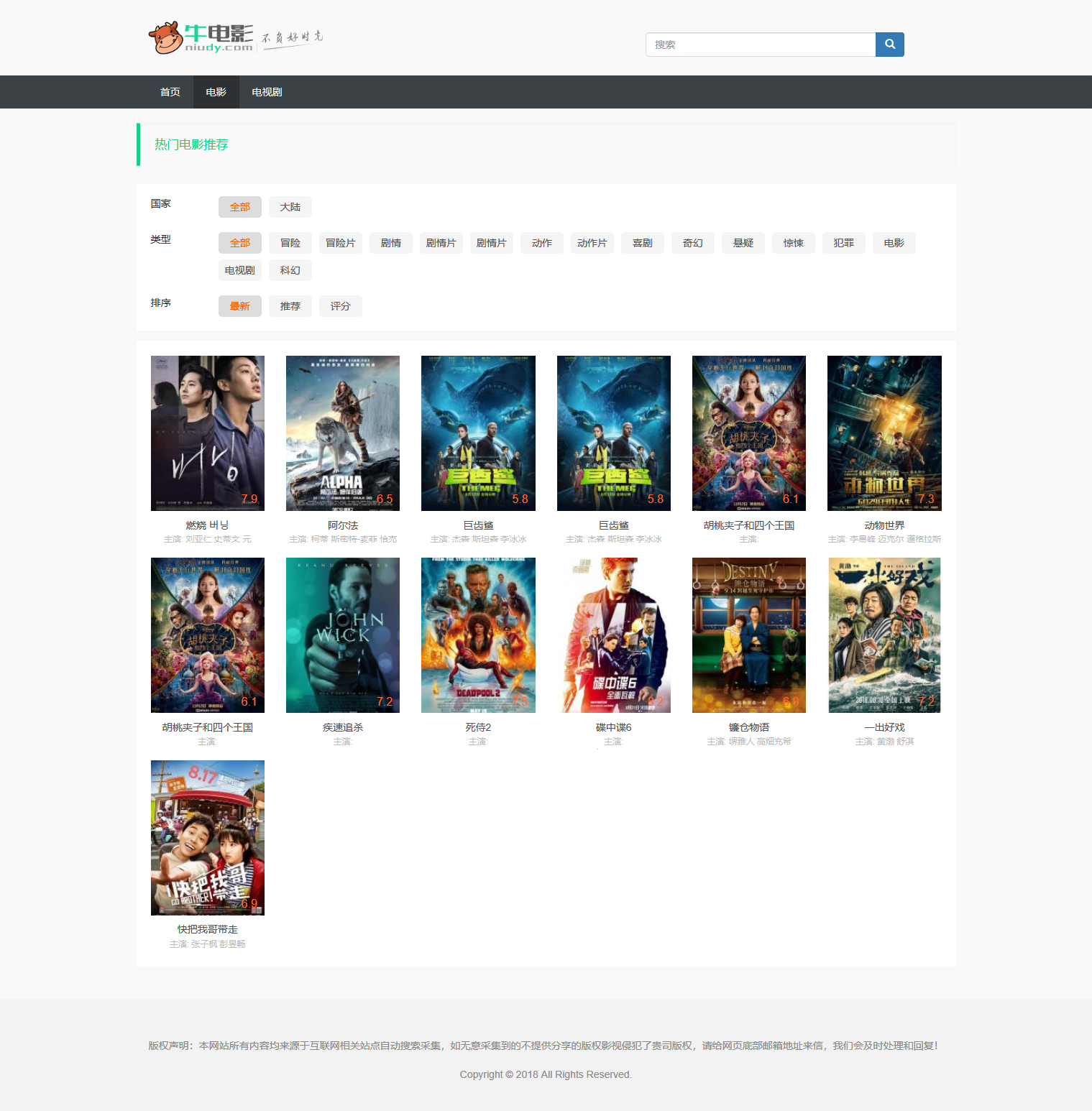This screenshot has height=1111, width=1092.
Task: Apply the 犯罪 genre filter
Action: click(x=844, y=243)
